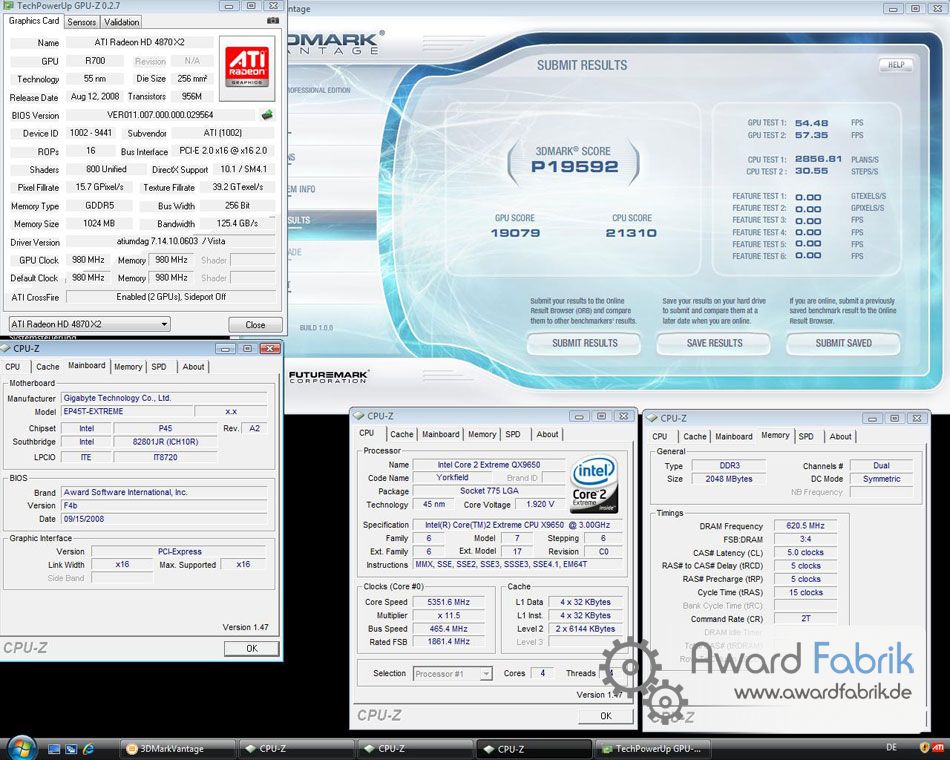
Task: Open the Windows Start orb
Action: 21,748
